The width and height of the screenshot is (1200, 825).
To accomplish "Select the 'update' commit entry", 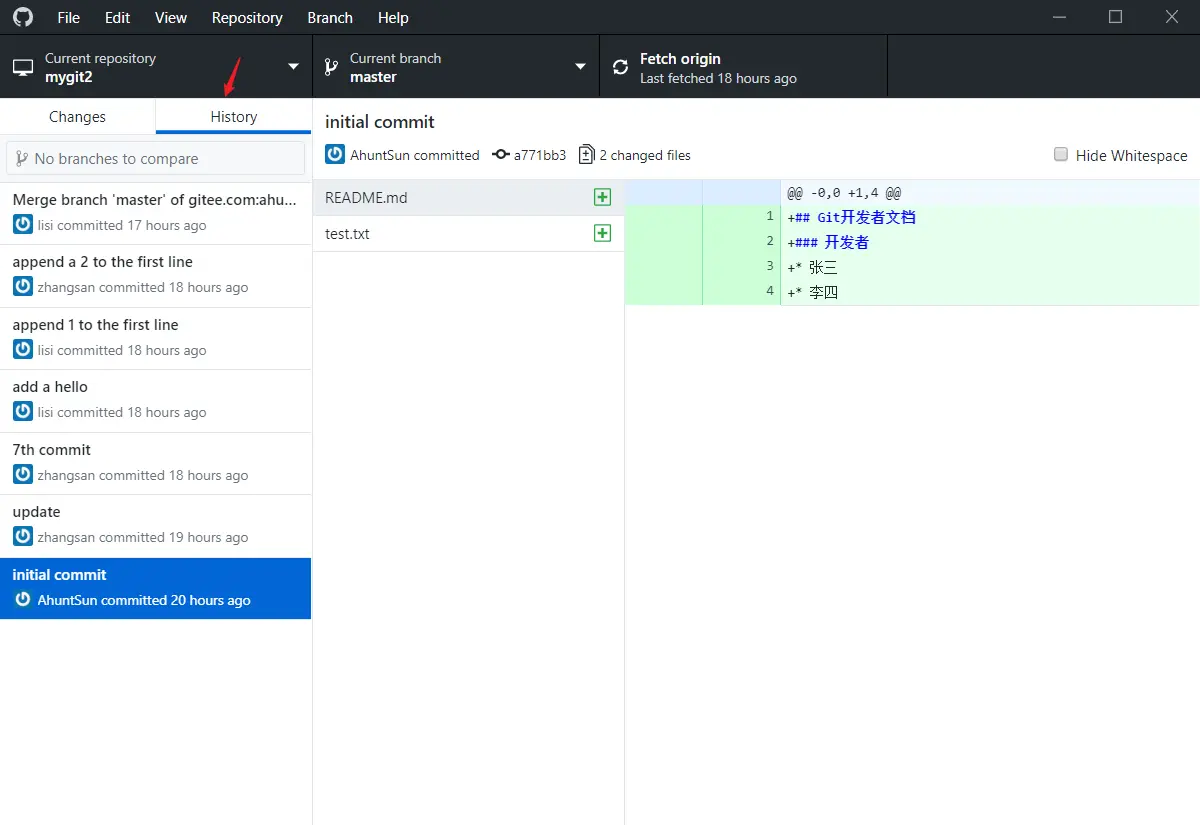I will coord(156,525).
